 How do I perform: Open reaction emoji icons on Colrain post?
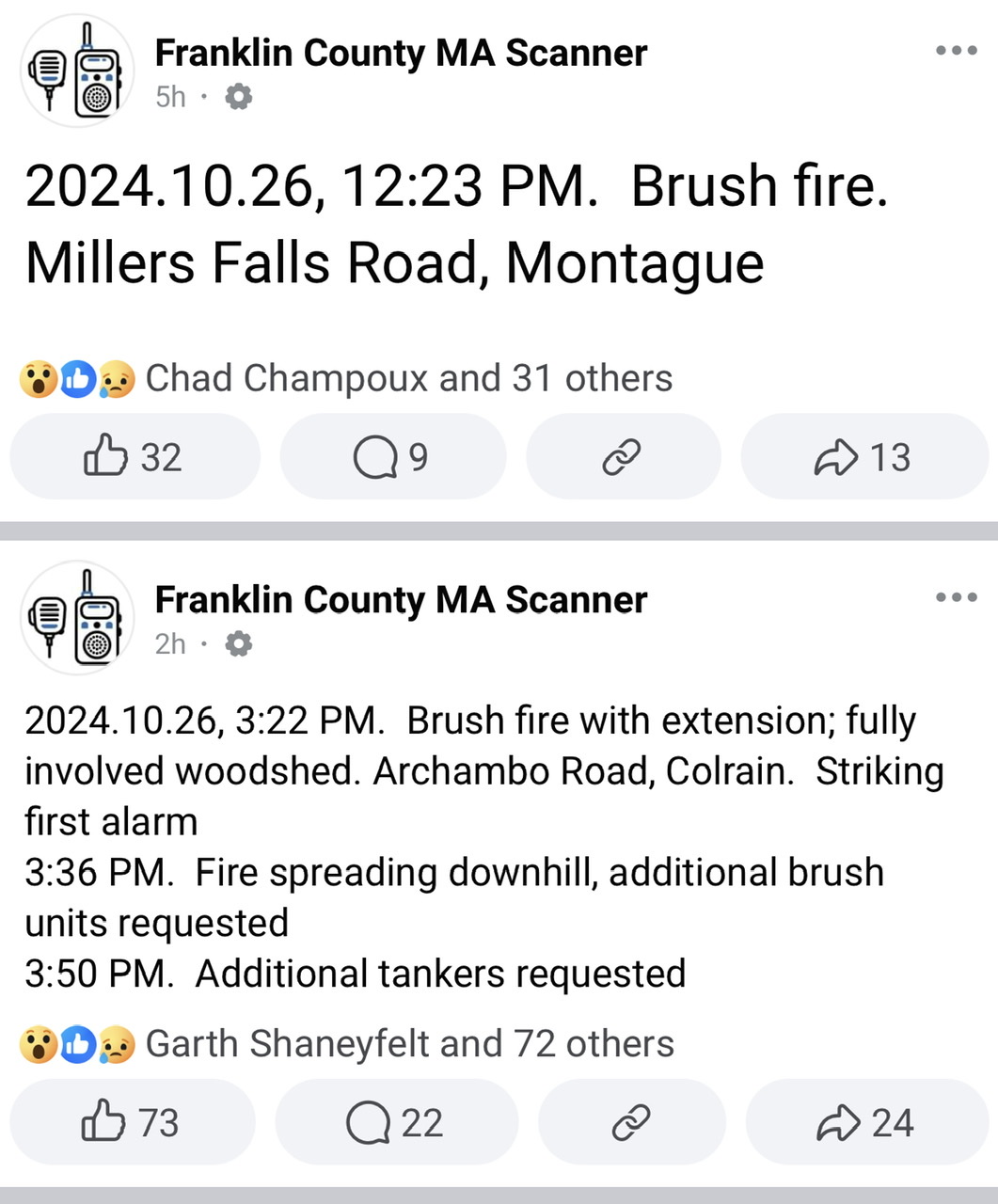pyautogui.click(x=78, y=1044)
